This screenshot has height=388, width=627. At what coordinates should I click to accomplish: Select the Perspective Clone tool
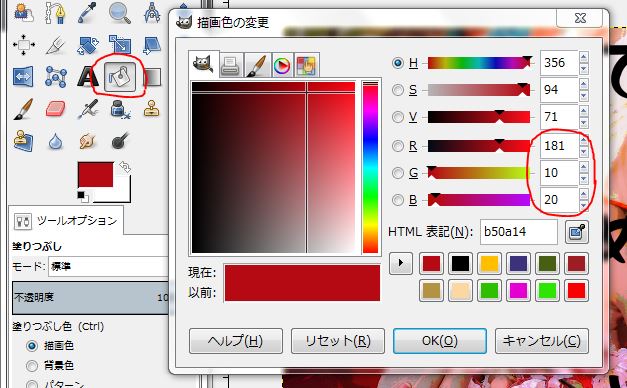click(x=23, y=141)
